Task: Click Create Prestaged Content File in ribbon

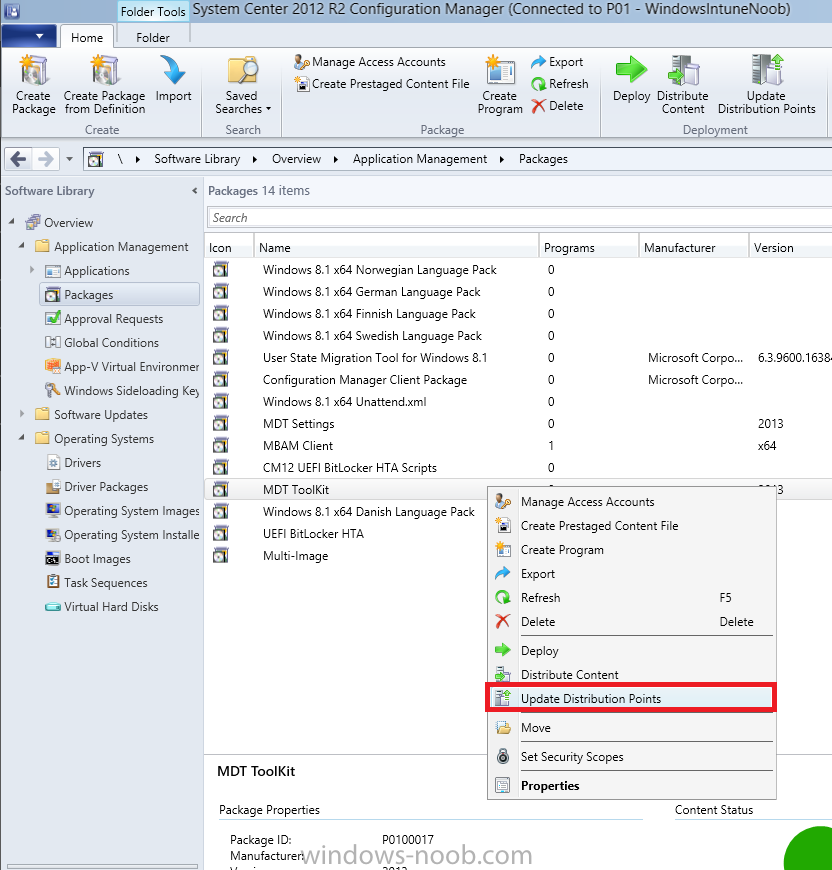Action: click(382, 84)
